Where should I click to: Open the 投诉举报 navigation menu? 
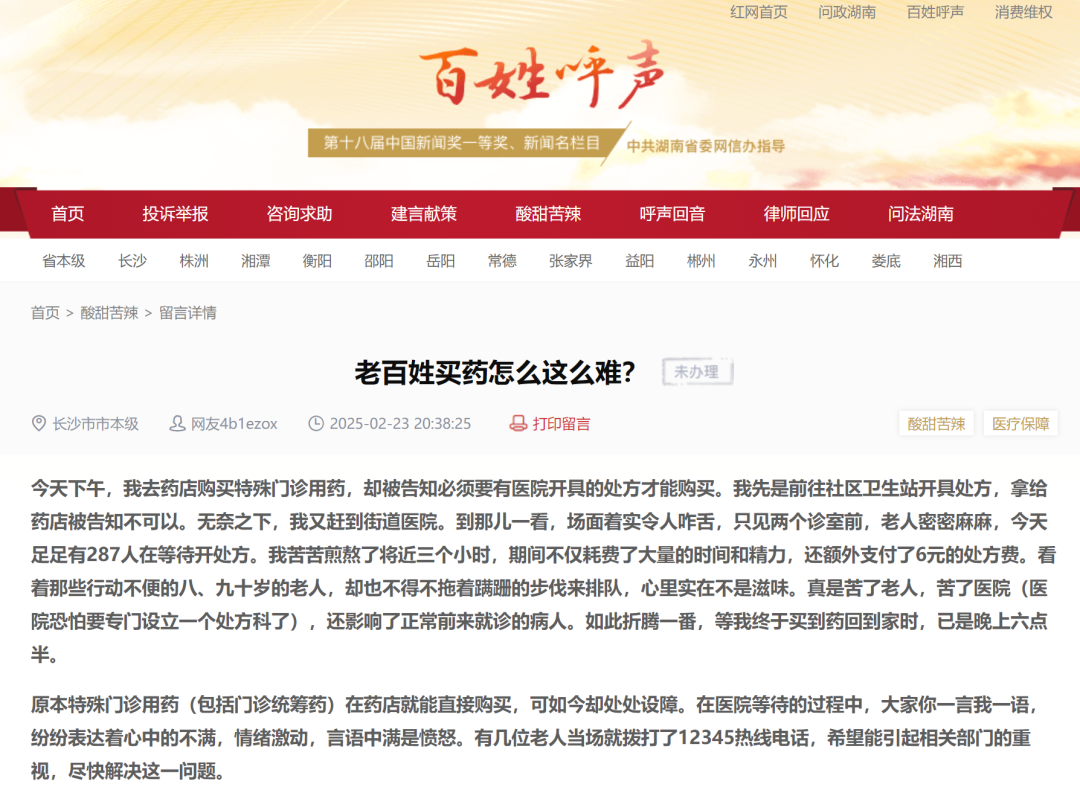176,213
